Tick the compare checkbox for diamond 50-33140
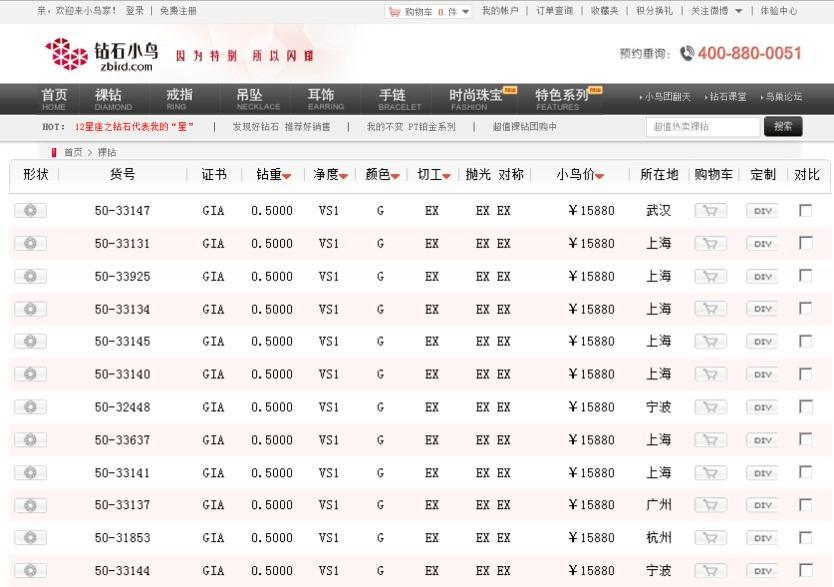The width and height of the screenshot is (834, 587). [x=805, y=374]
